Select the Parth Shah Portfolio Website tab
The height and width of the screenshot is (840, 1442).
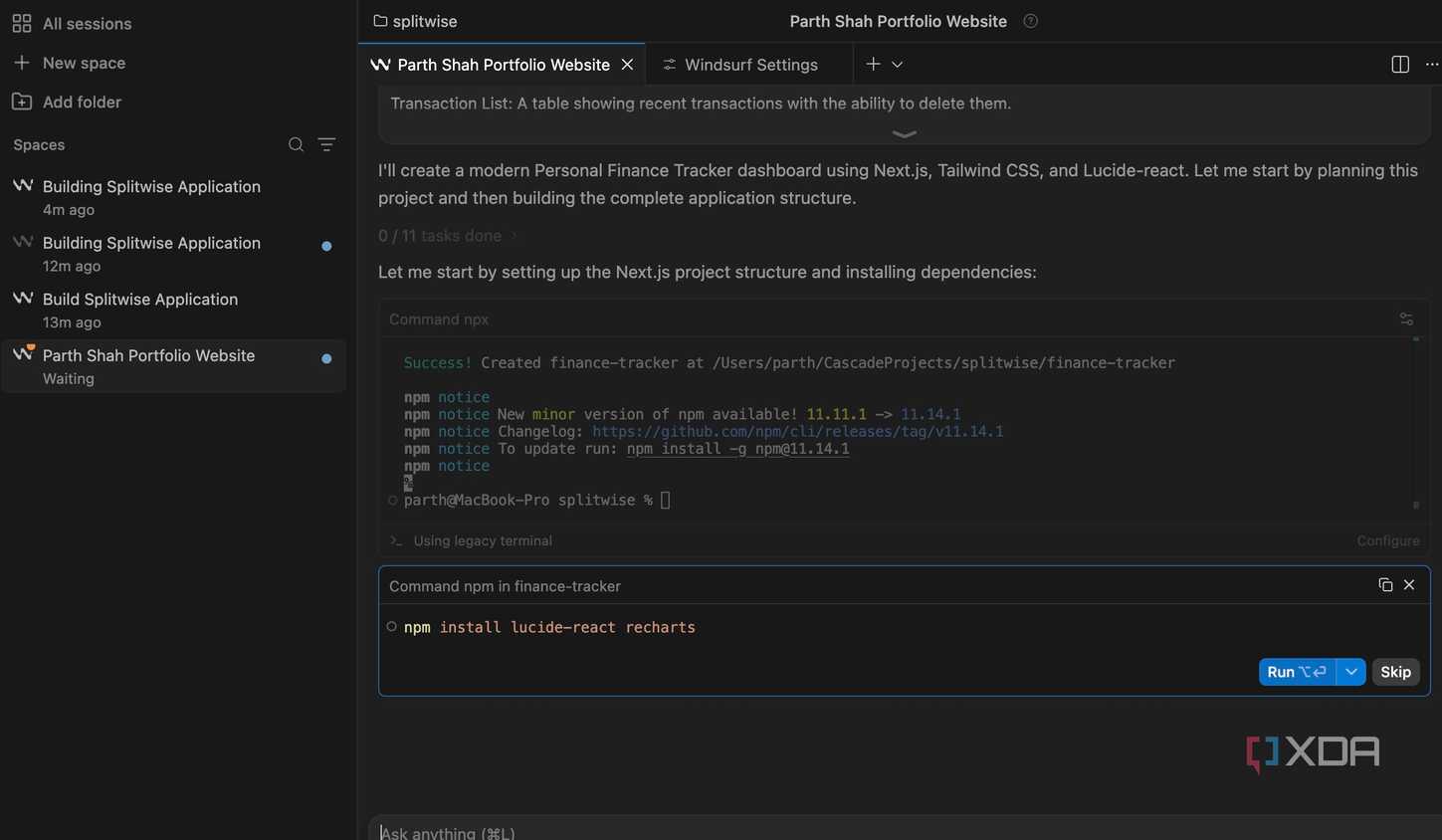[x=503, y=65]
